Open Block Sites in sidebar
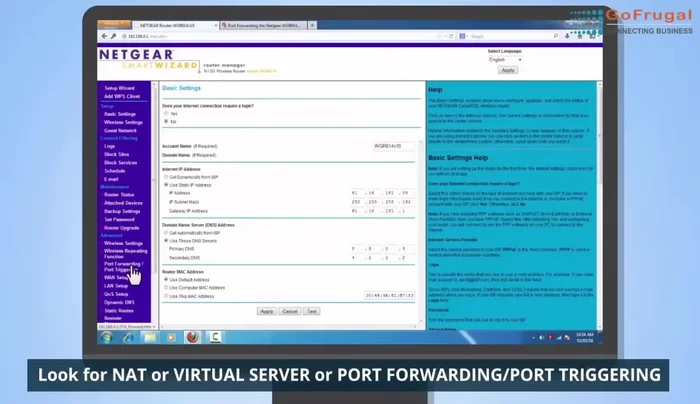This screenshot has height=404, width=700. (117, 154)
